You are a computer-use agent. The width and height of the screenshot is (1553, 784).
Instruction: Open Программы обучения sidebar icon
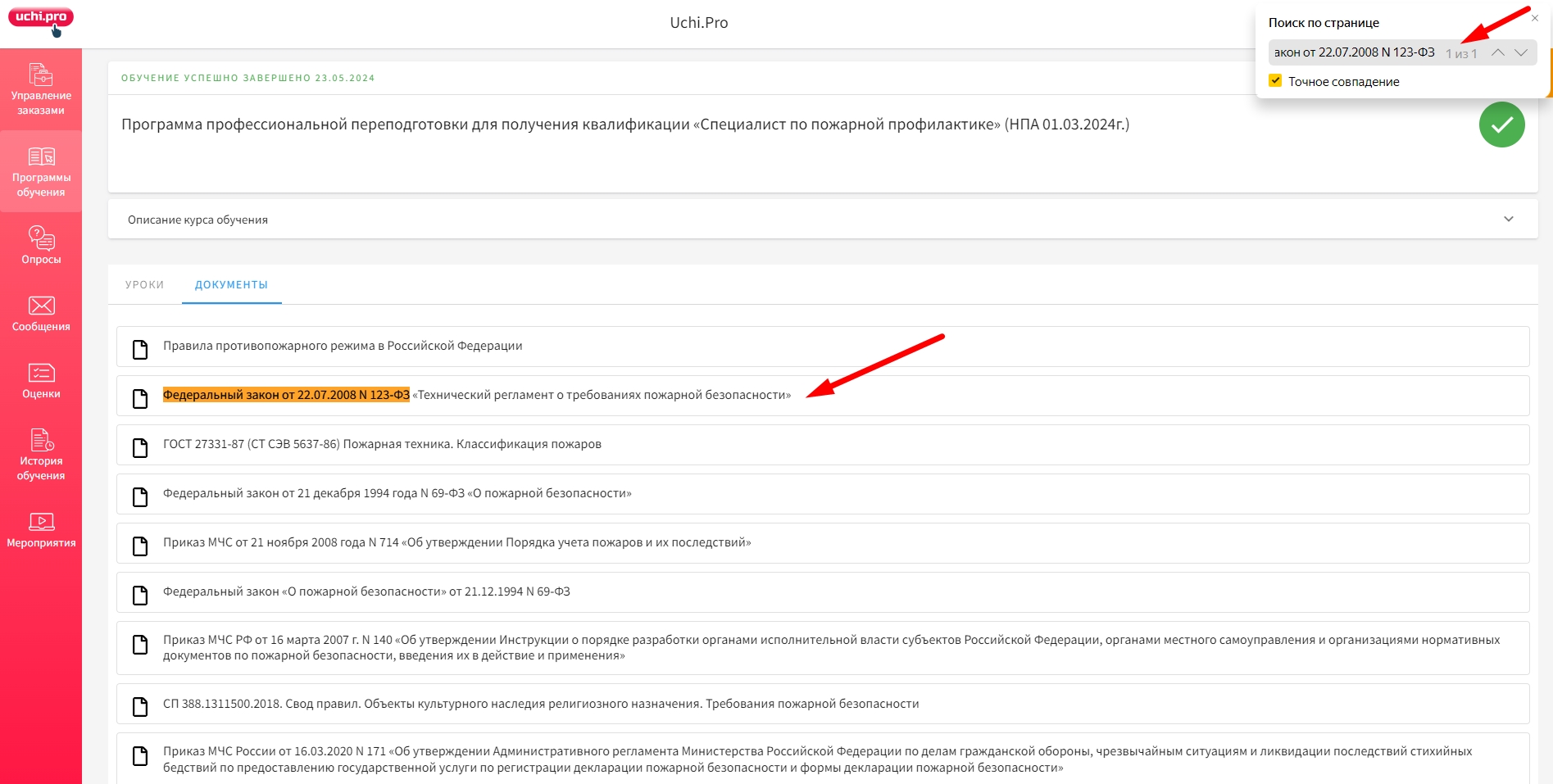pos(41,156)
